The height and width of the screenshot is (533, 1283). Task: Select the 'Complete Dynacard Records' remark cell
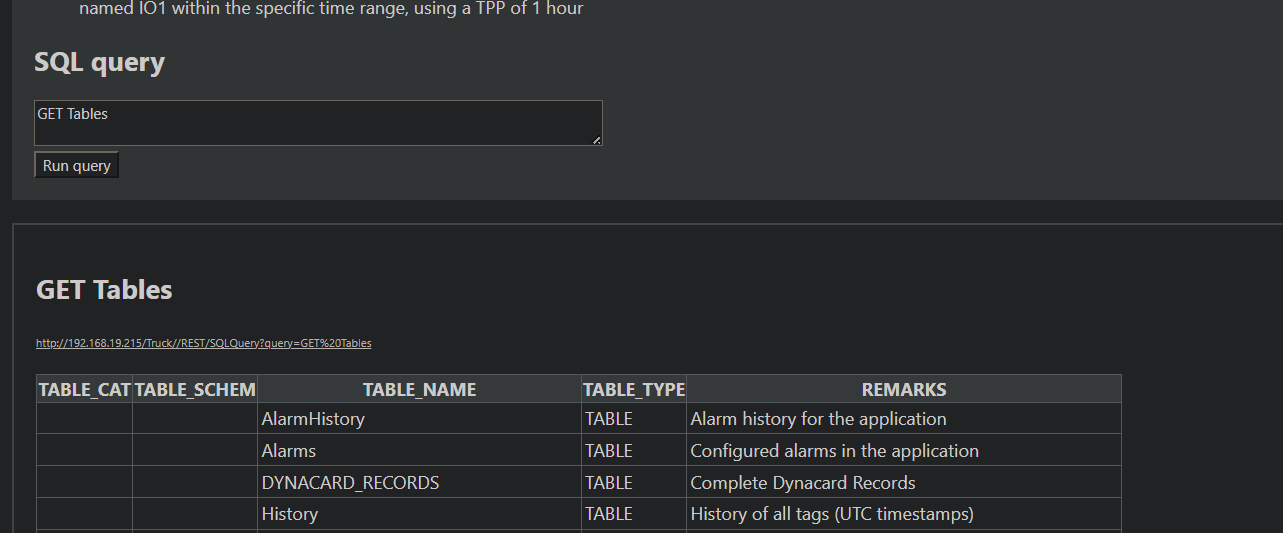[803, 483]
